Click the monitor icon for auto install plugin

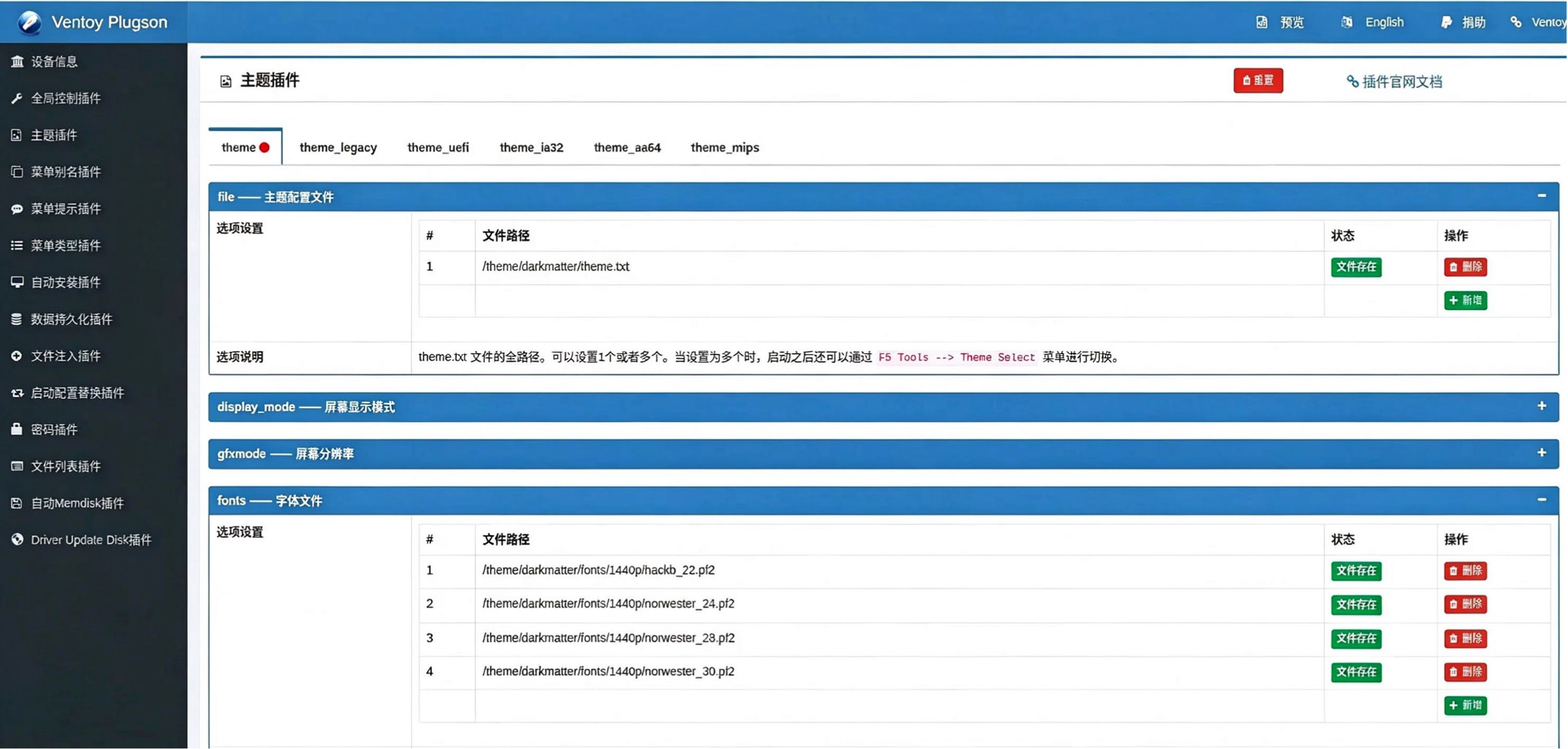(x=17, y=283)
